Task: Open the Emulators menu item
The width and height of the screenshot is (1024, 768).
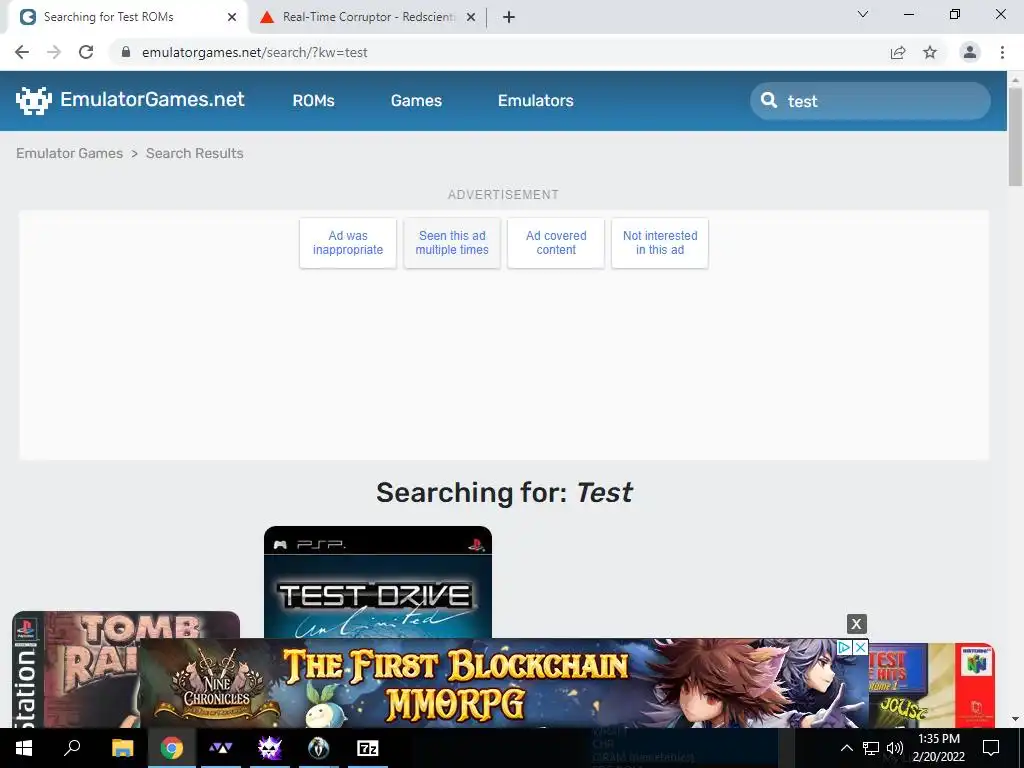Action: [x=536, y=101]
